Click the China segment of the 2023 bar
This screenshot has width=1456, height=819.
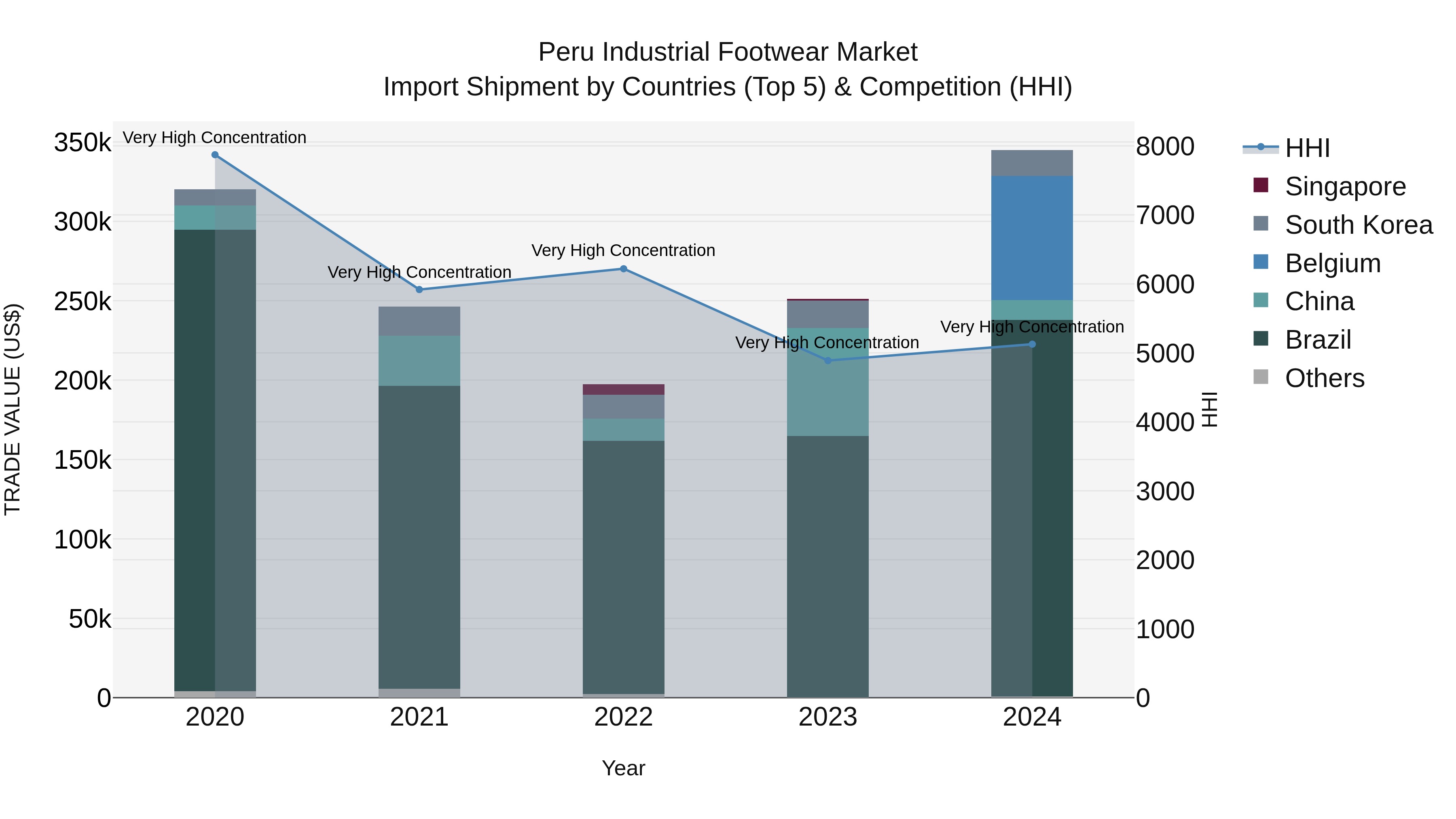click(x=828, y=382)
